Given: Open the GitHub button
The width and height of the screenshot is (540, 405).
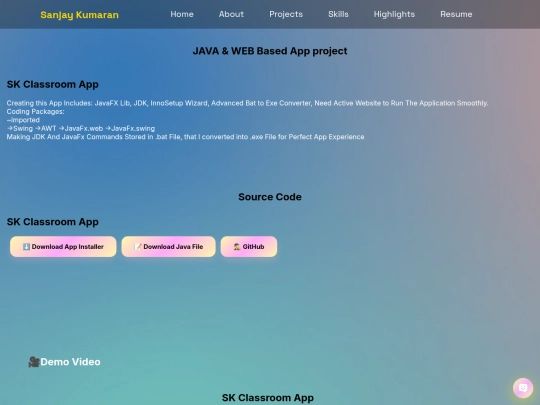Looking at the screenshot, I should point(249,247).
